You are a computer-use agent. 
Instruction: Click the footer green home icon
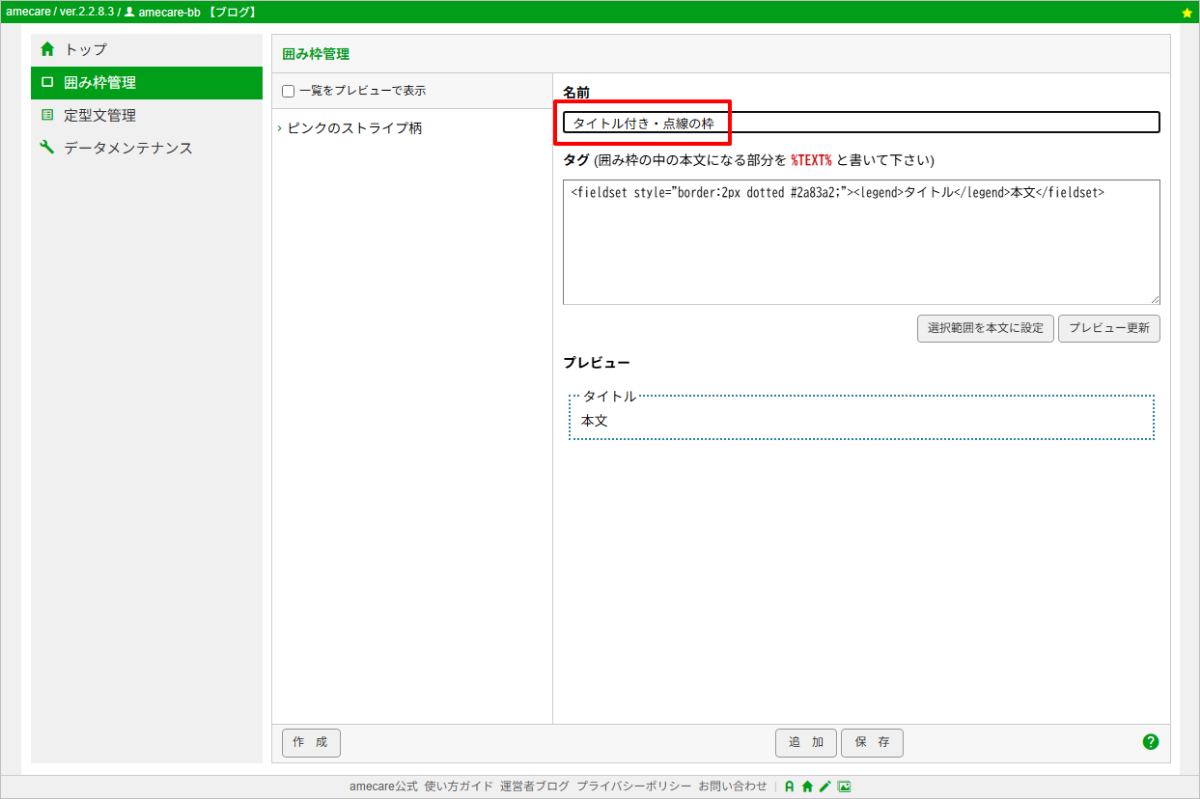tap(807, 787)
